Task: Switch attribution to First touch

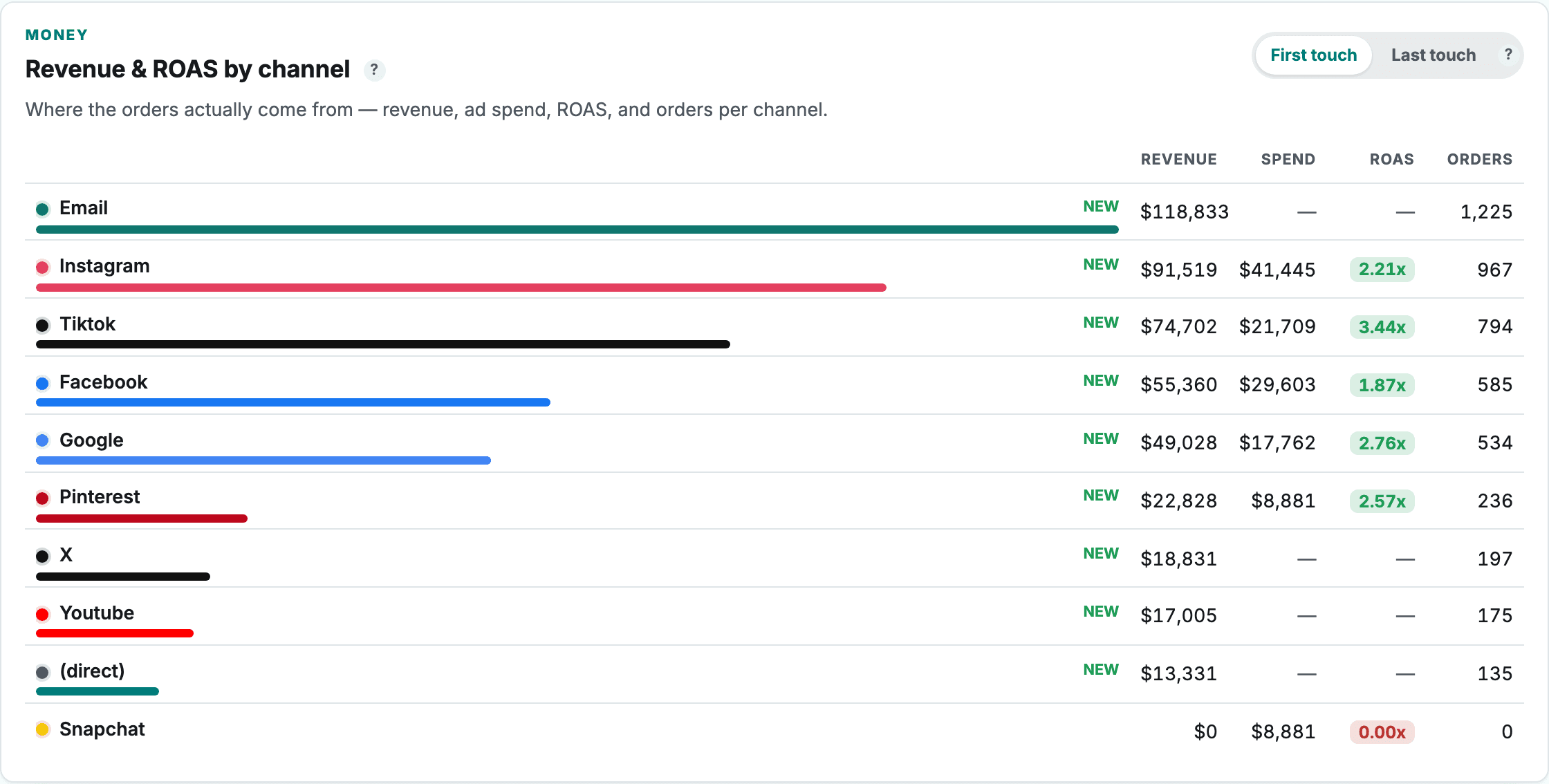Action: (x=1313, y=55)
